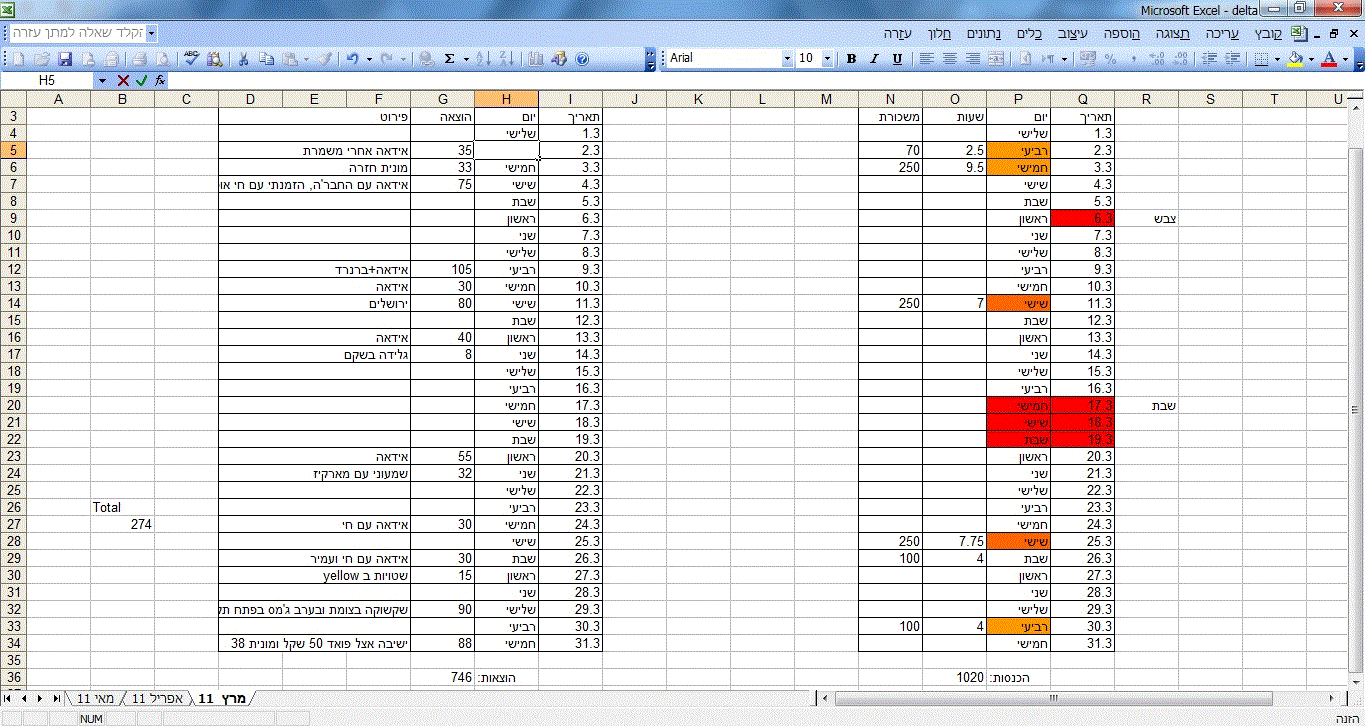This screenshot has height=726, width=1368.
Task: Click the Save floppy disk icon
Action: (65, 59)
